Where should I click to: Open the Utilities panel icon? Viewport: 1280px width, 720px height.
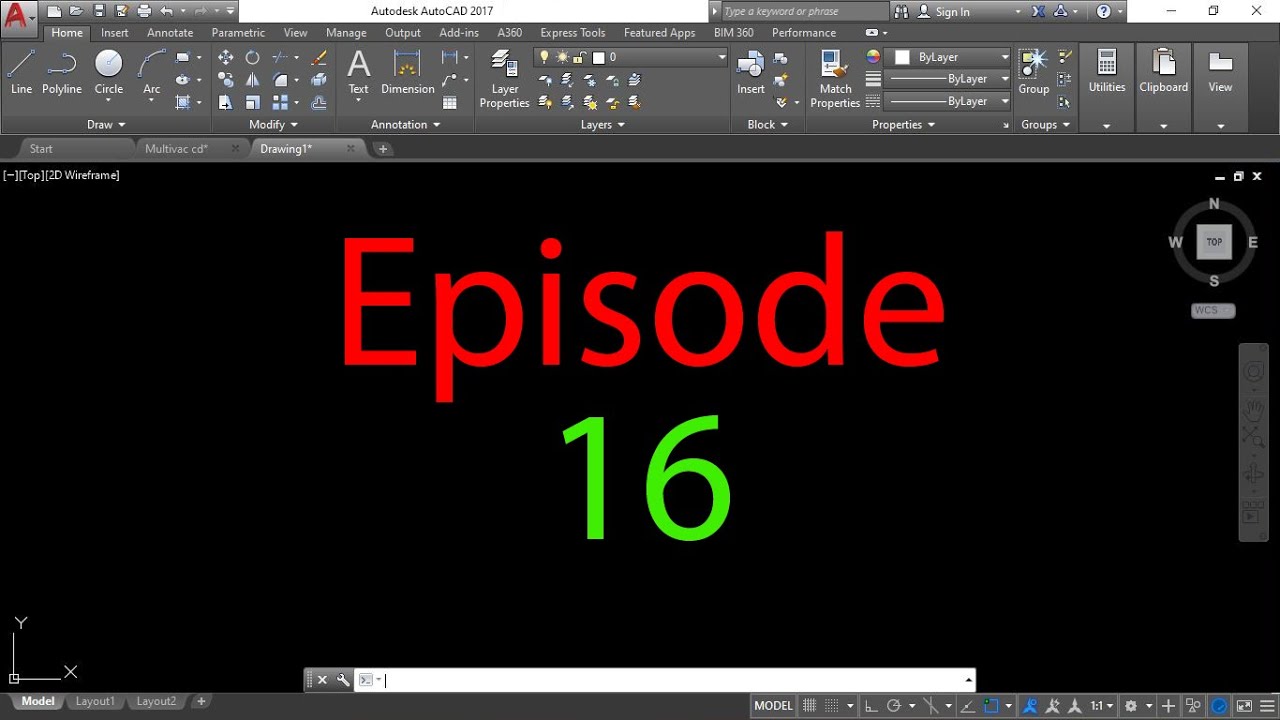click(x=1106, y=72)
